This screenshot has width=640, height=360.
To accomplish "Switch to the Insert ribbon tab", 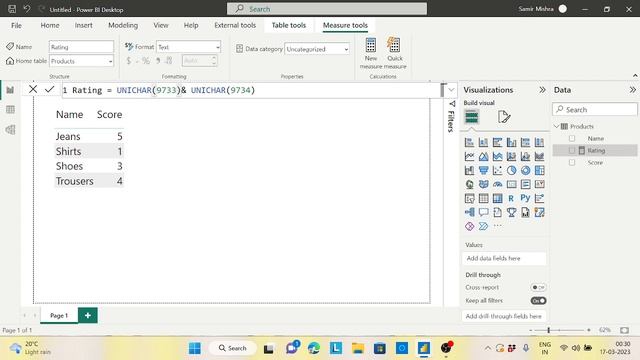I will (83, 25).
